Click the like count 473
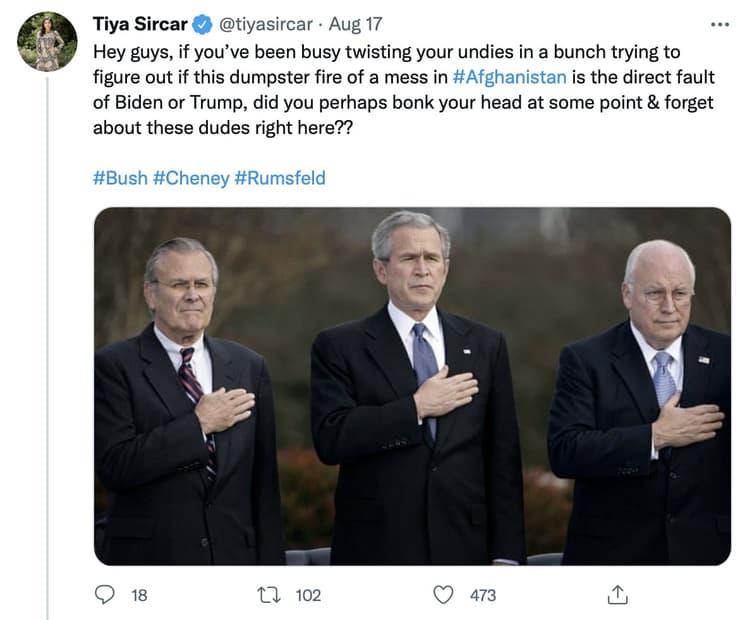The height and width of the screenshot is (620, 750). pos(483,595)
